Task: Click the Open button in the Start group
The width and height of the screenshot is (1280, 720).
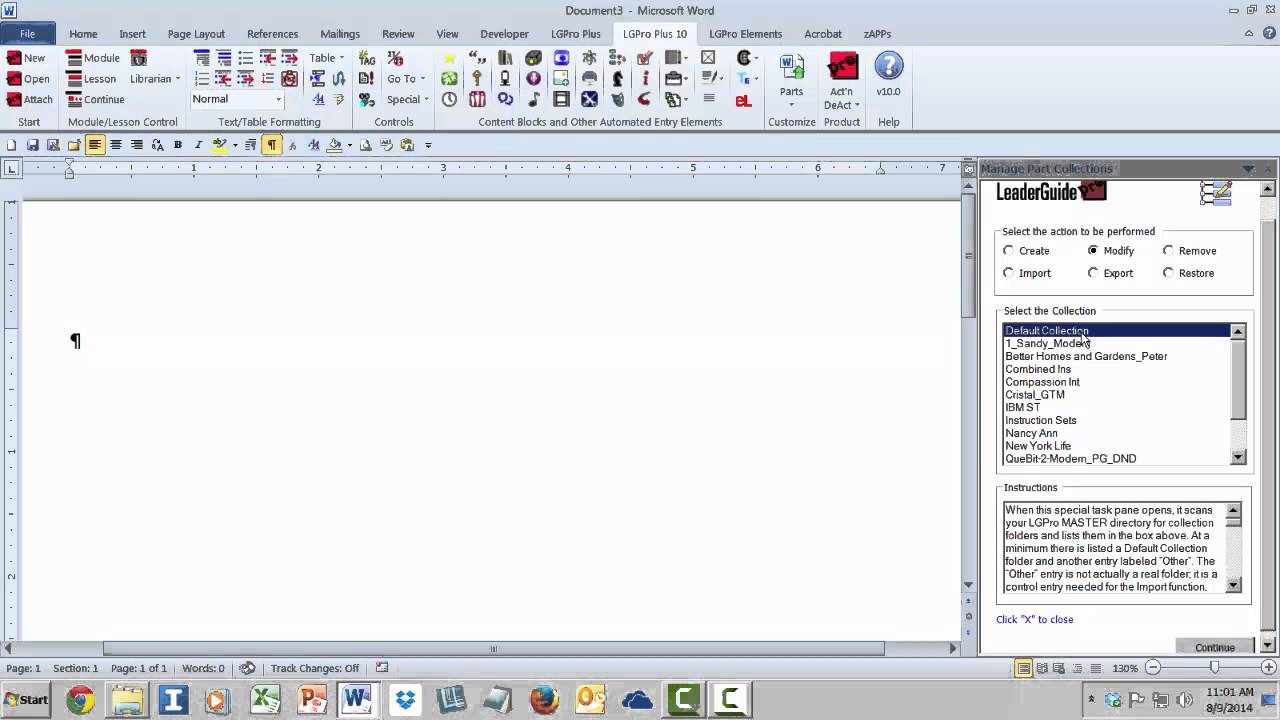Action: point(28,79)
